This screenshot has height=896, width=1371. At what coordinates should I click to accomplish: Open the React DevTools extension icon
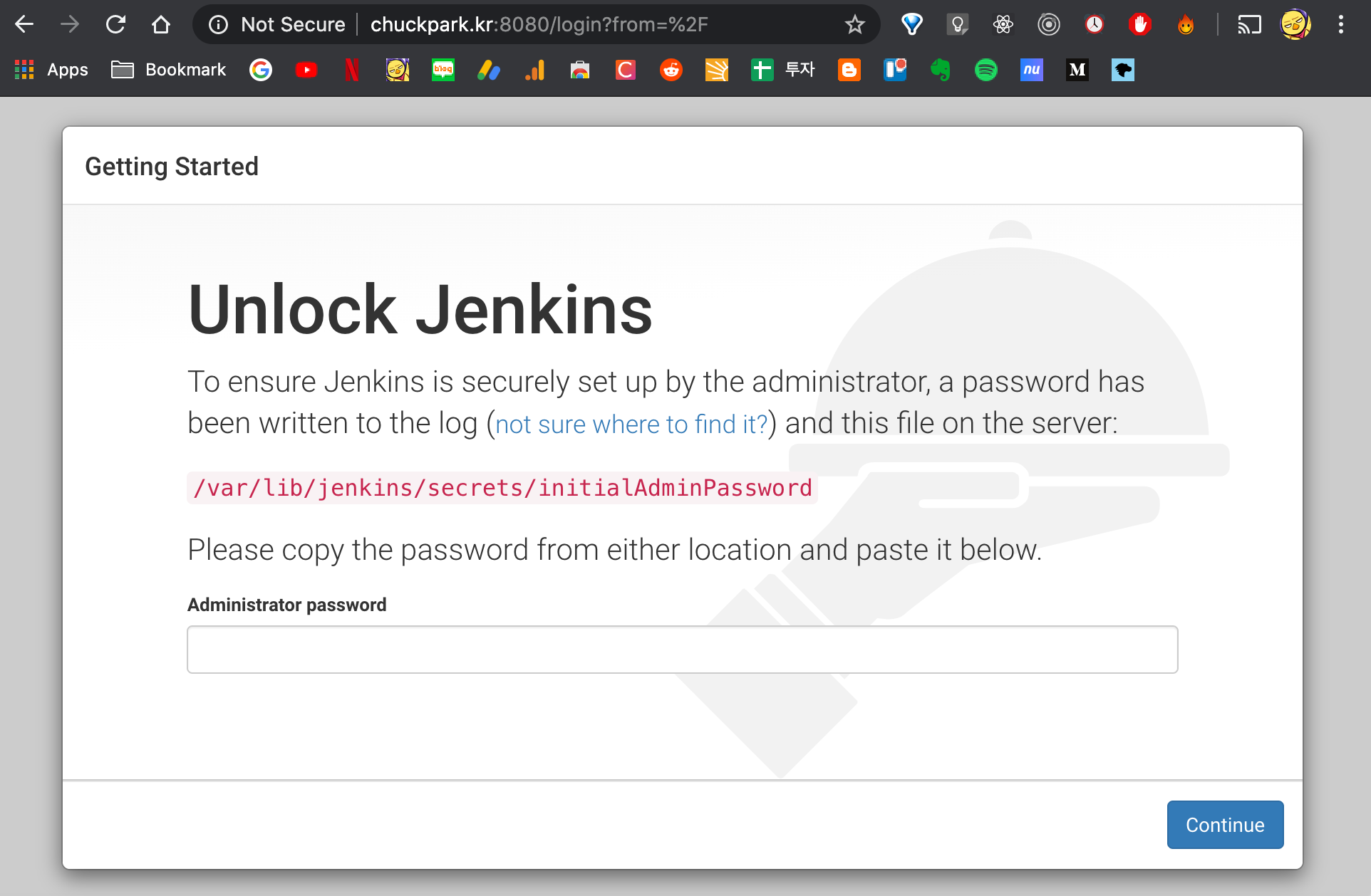(1003, 25)
